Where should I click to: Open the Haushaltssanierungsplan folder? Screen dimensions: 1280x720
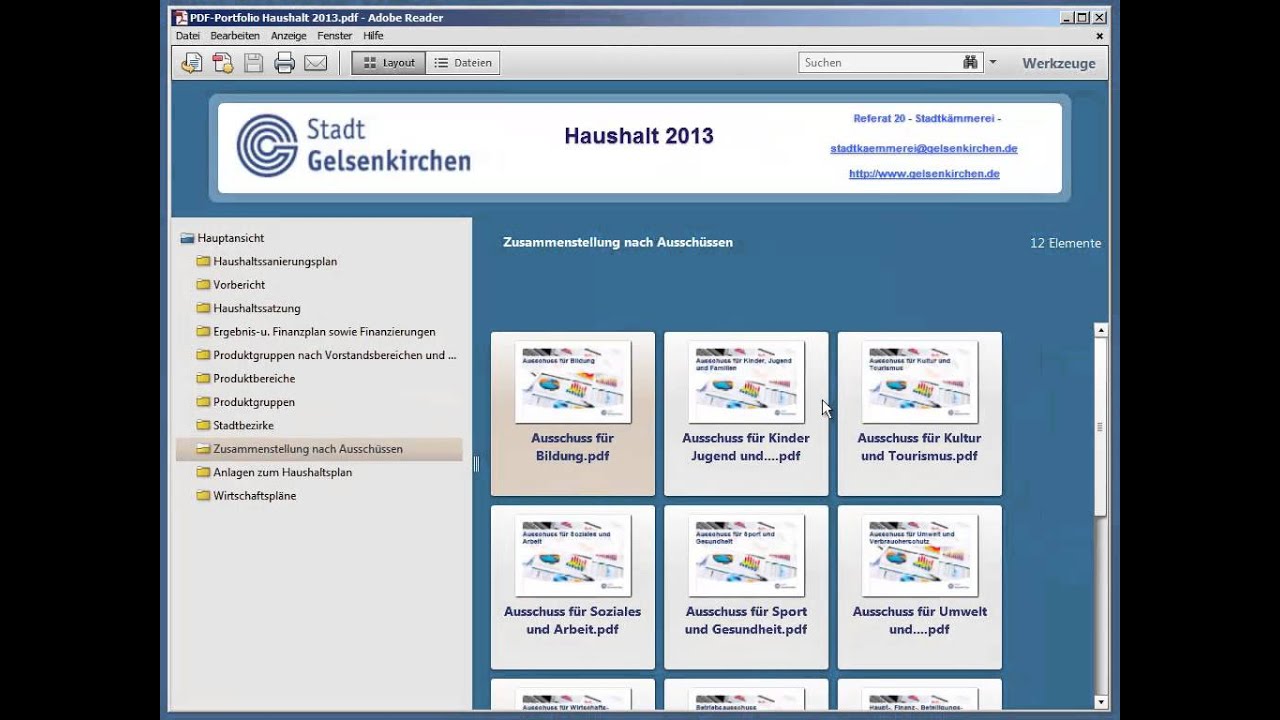point(275,261)
